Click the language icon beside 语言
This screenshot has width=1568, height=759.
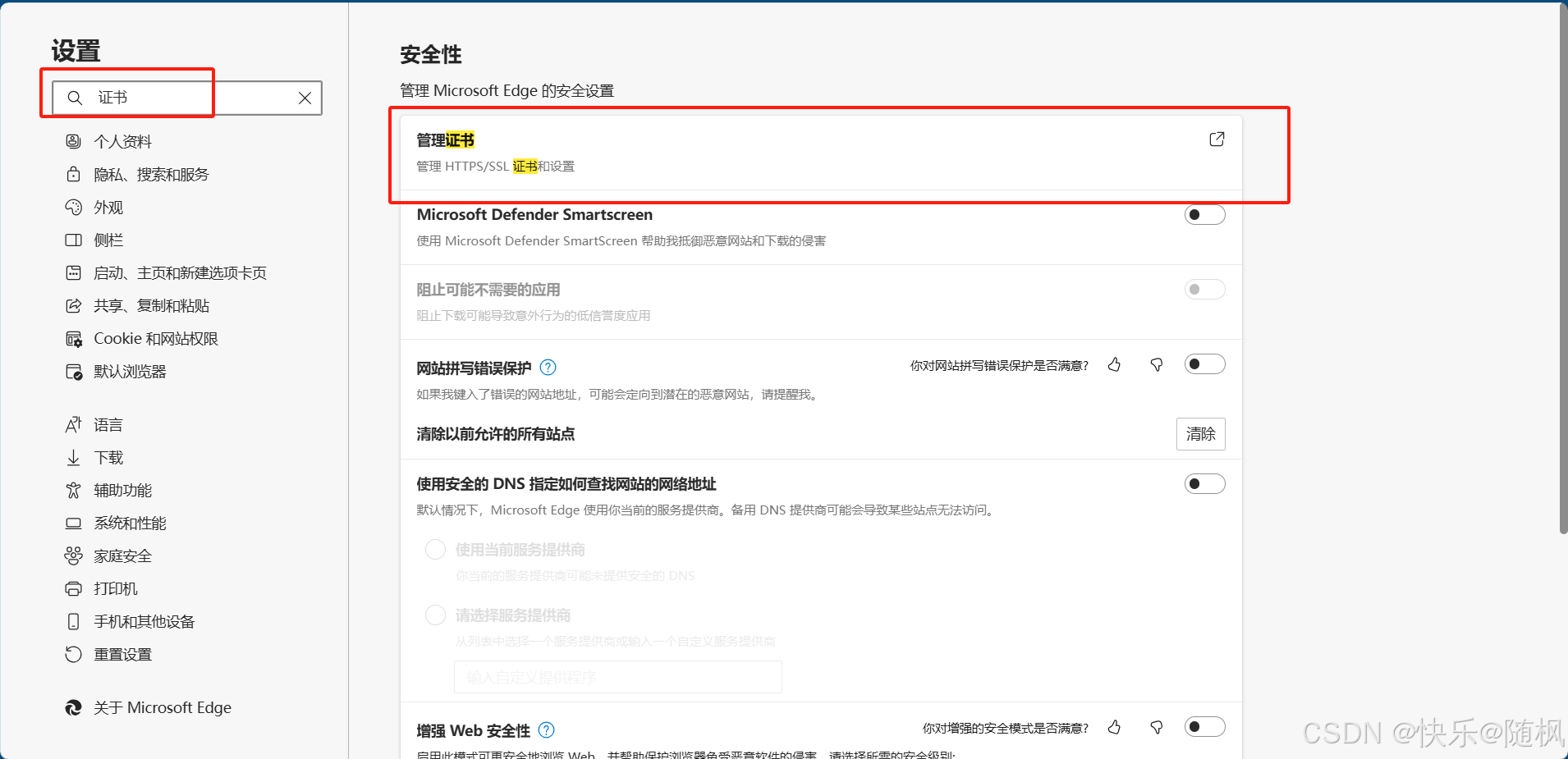coord(73,425)
